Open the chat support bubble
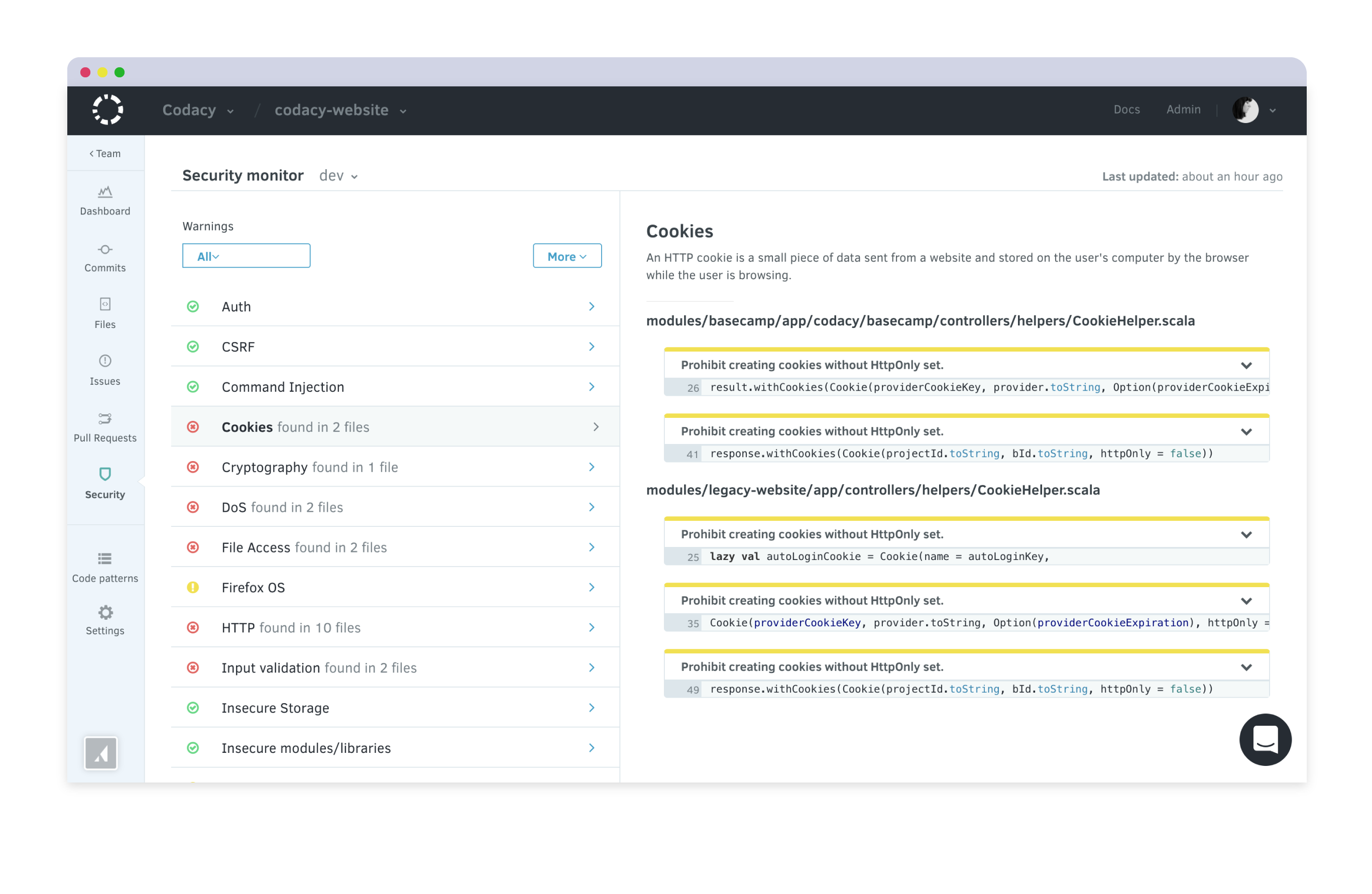The image size is (1372, 894). (x=1265, y=739)
